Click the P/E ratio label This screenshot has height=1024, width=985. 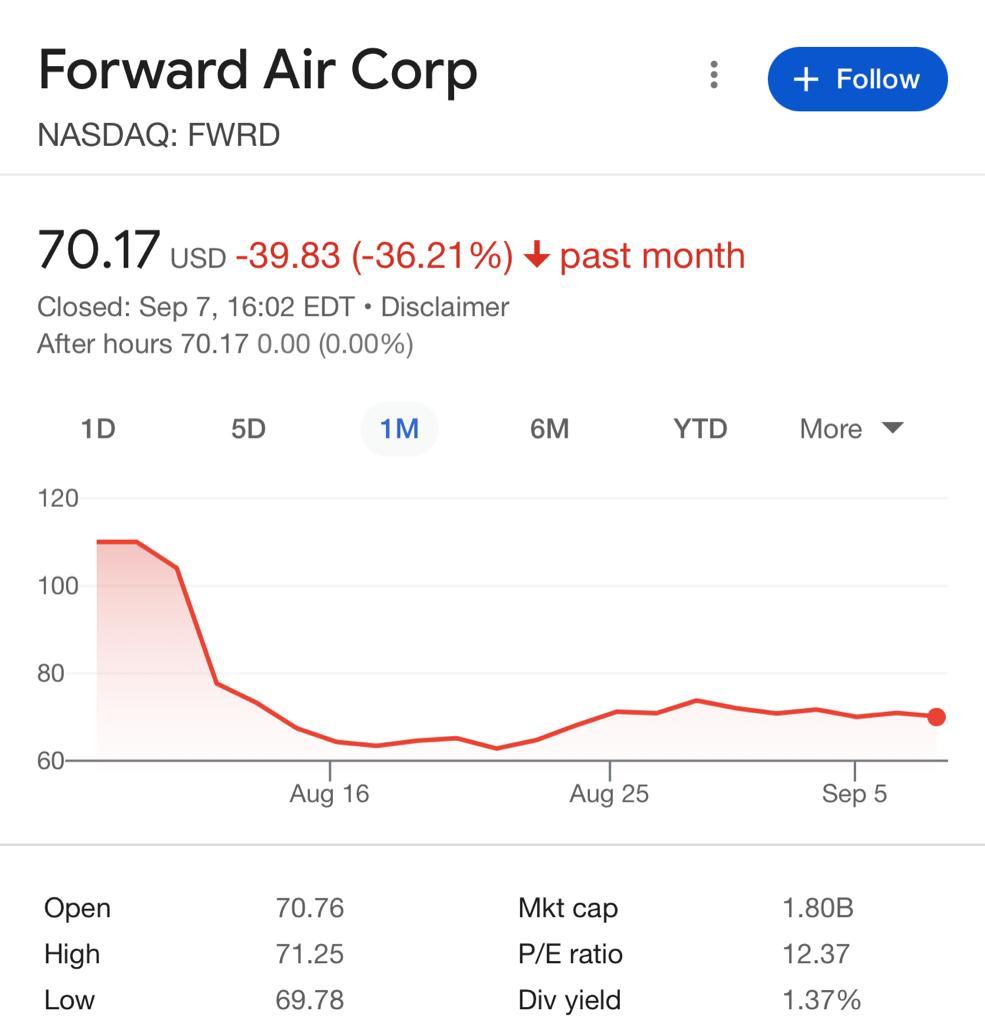point(570,954)
